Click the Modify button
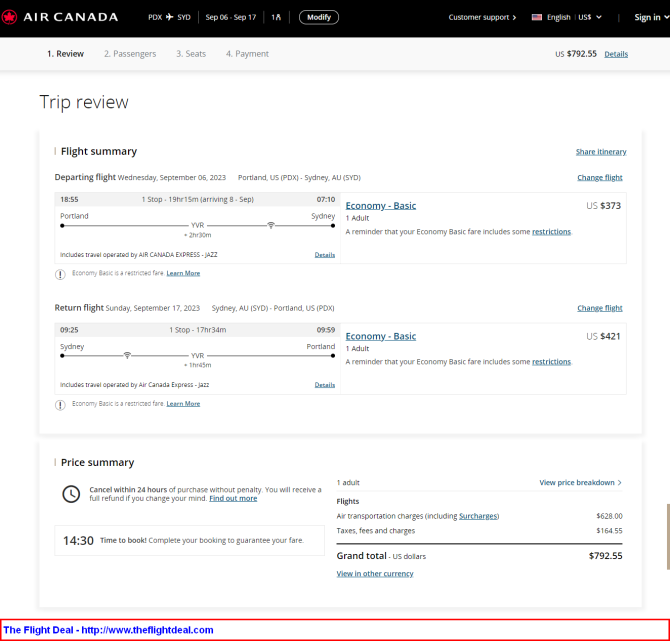670x641 pixels. pyautogui.click(x=319, y=17)
